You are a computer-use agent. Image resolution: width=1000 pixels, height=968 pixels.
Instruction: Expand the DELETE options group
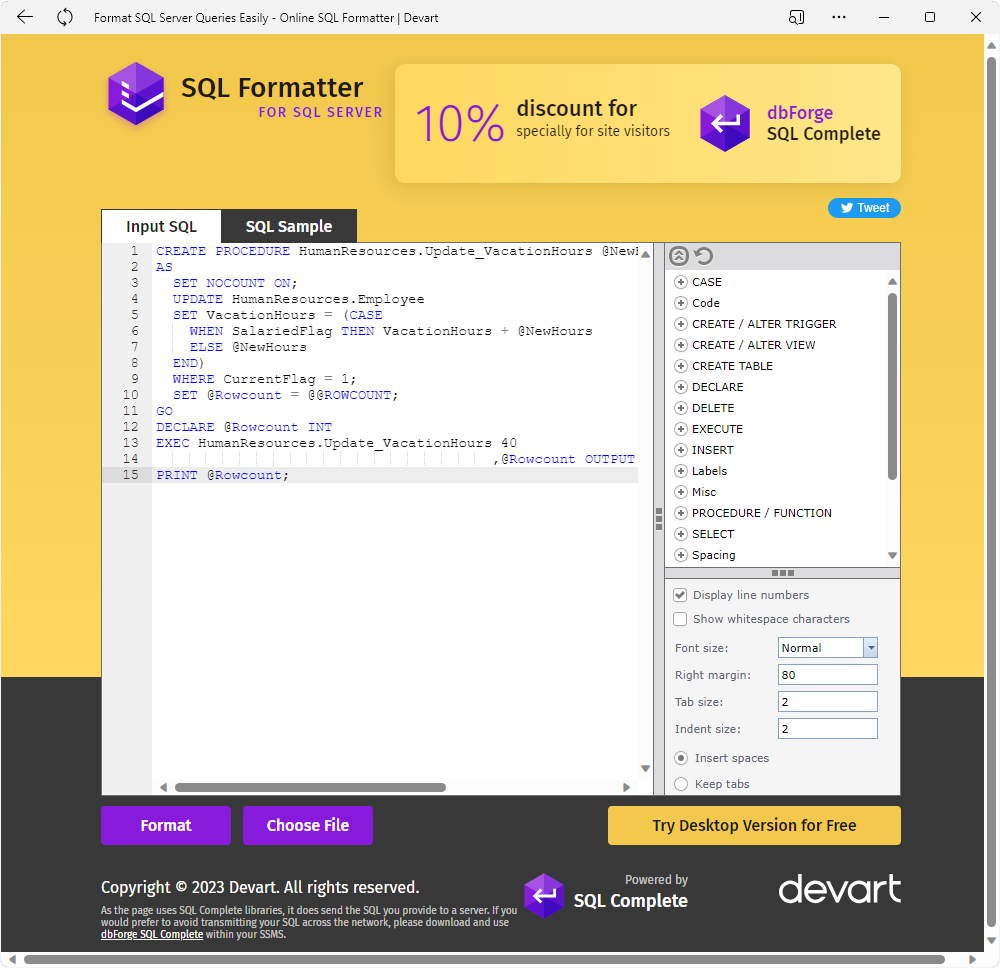pos(681,408)
